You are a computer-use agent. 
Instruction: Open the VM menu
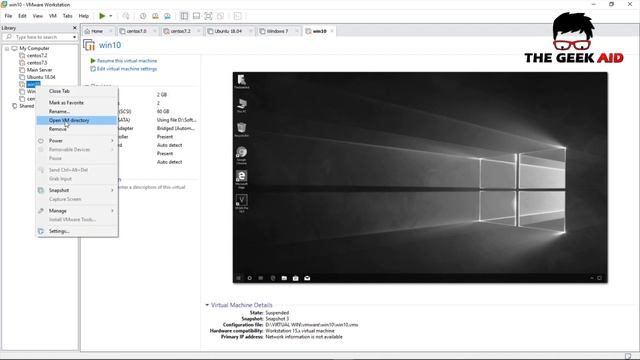(x=53, y=16)
